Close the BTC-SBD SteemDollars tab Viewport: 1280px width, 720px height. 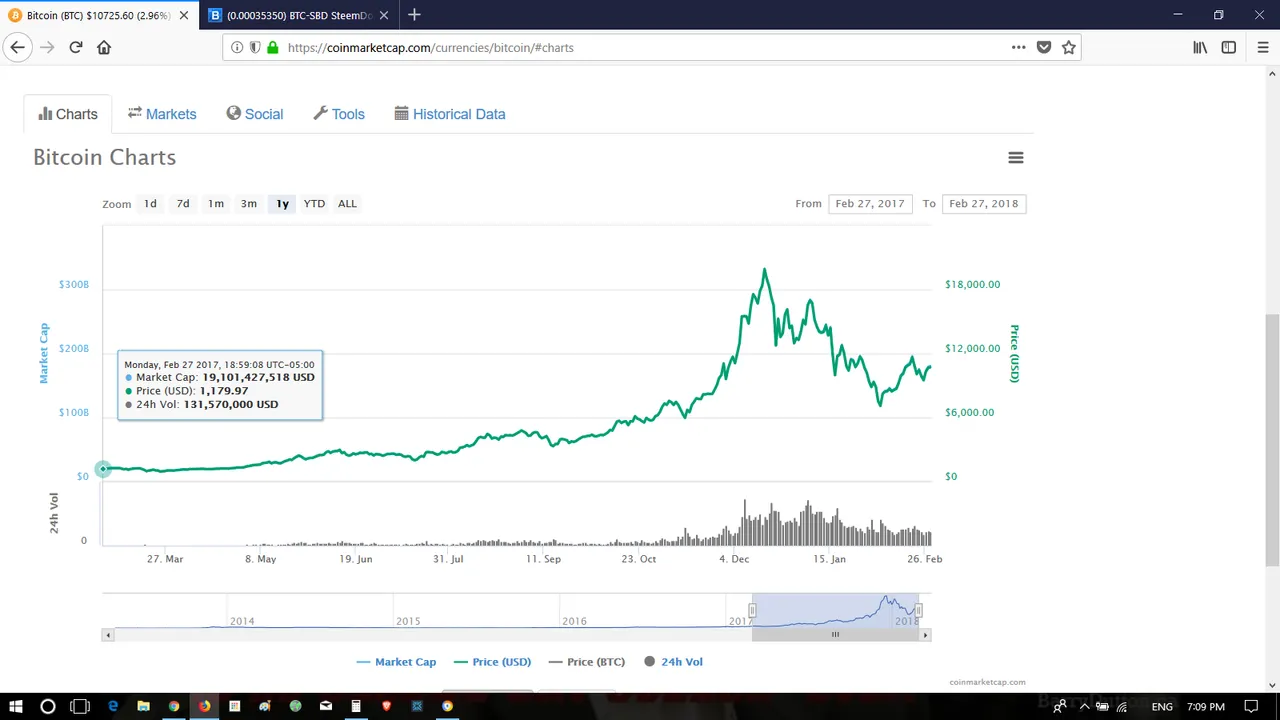click(385, 15)
